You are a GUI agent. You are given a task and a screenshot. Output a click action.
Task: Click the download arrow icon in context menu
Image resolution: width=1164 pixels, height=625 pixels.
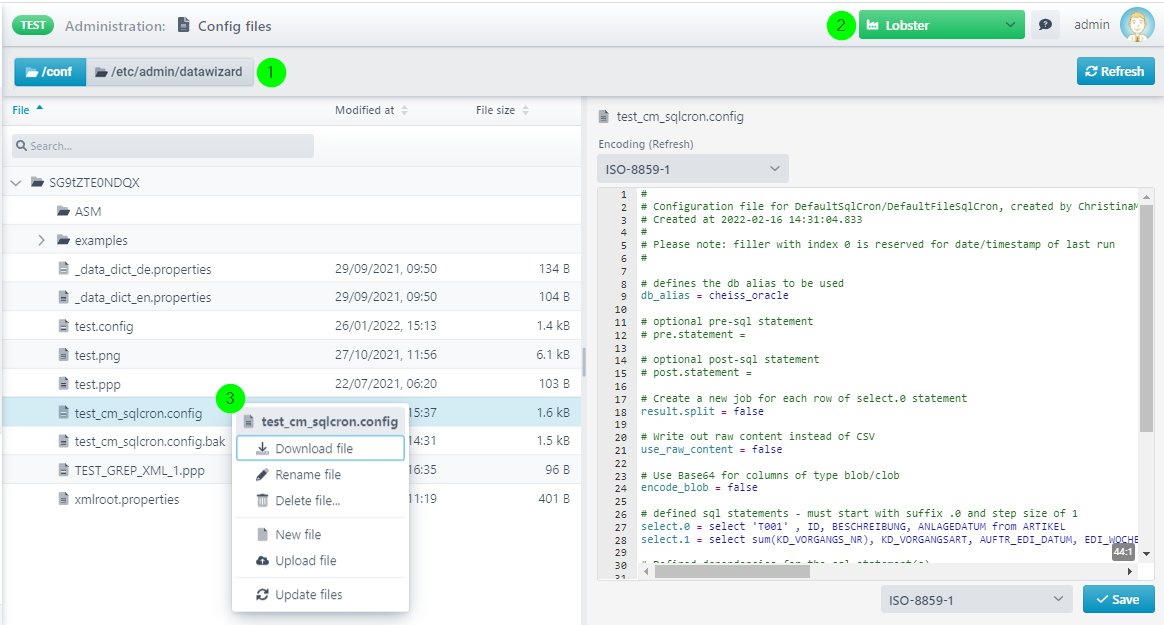(262, 448)
